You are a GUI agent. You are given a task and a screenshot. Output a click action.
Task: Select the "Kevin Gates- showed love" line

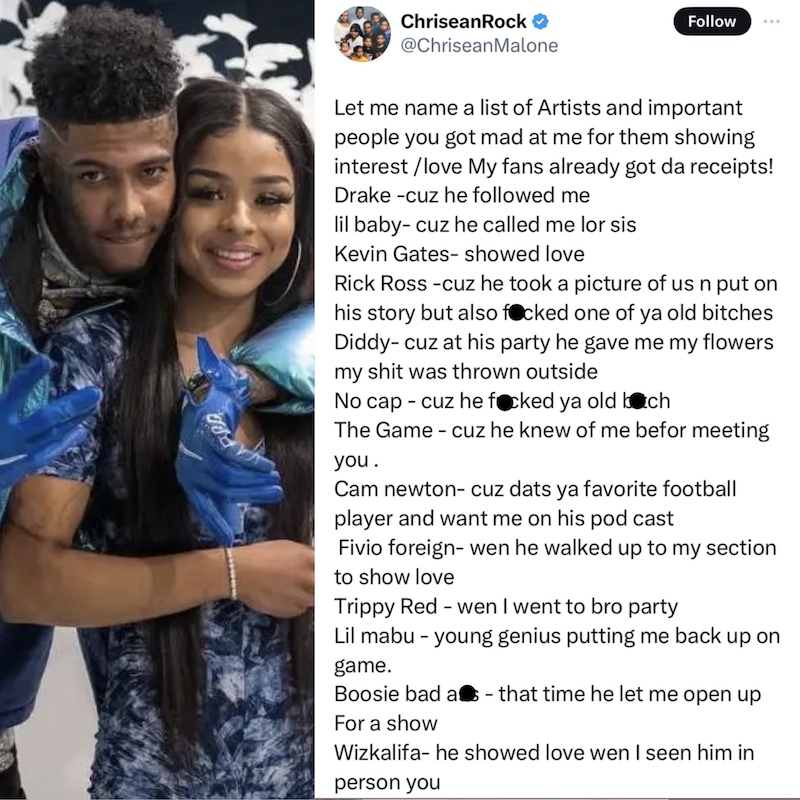coord(459,254)
